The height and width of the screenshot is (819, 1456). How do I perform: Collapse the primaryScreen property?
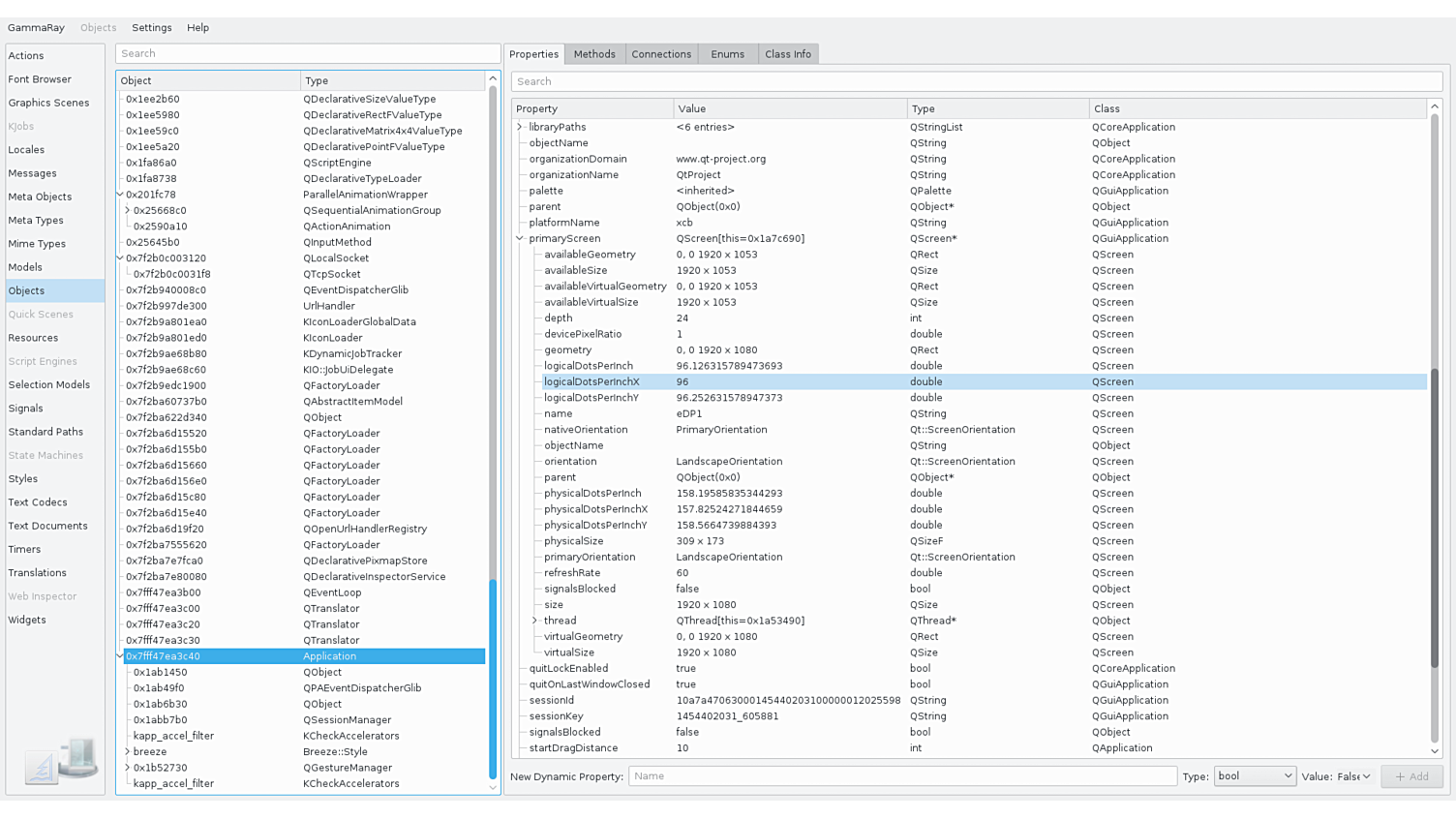520,238
